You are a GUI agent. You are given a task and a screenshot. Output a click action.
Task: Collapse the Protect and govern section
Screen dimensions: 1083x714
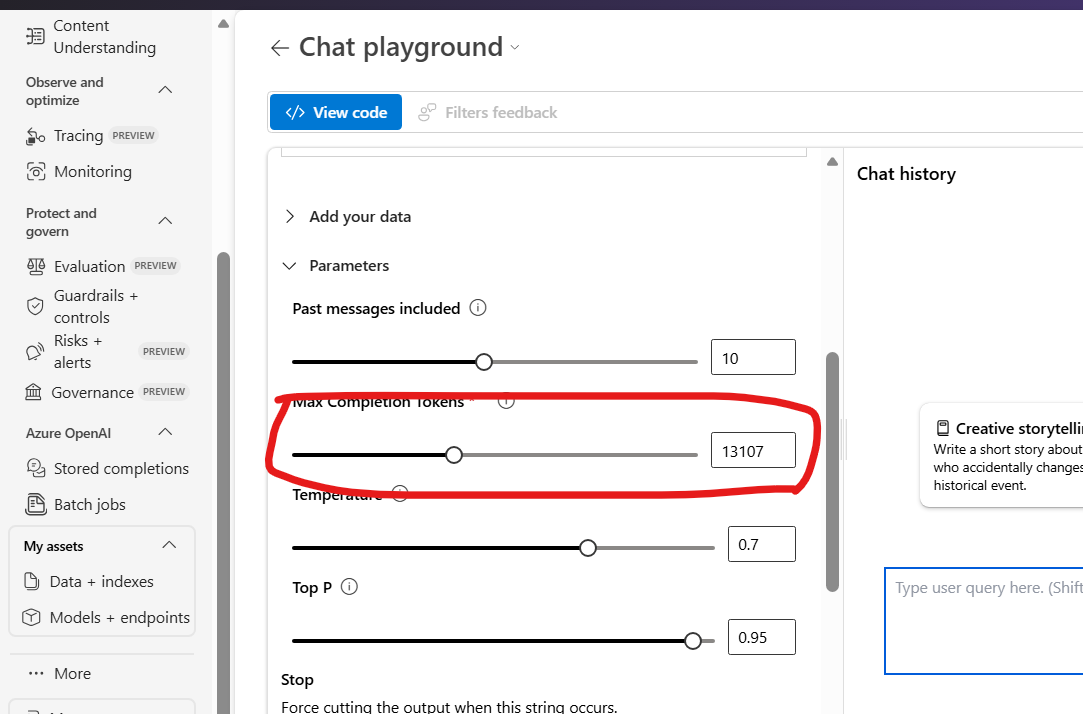click(165, 221)
